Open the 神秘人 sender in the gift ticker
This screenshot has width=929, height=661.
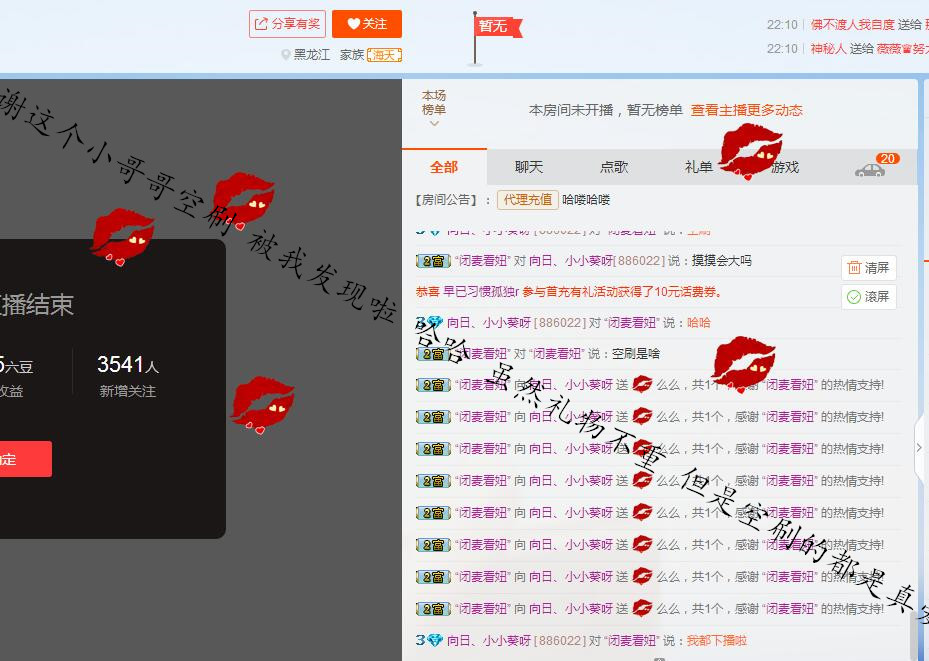(828, 49)
